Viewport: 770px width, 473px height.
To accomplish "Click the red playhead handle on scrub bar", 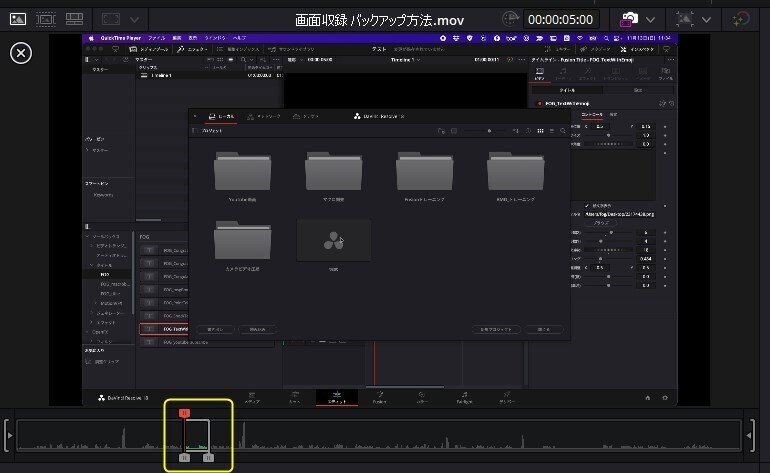I will [x=184, y=413].
